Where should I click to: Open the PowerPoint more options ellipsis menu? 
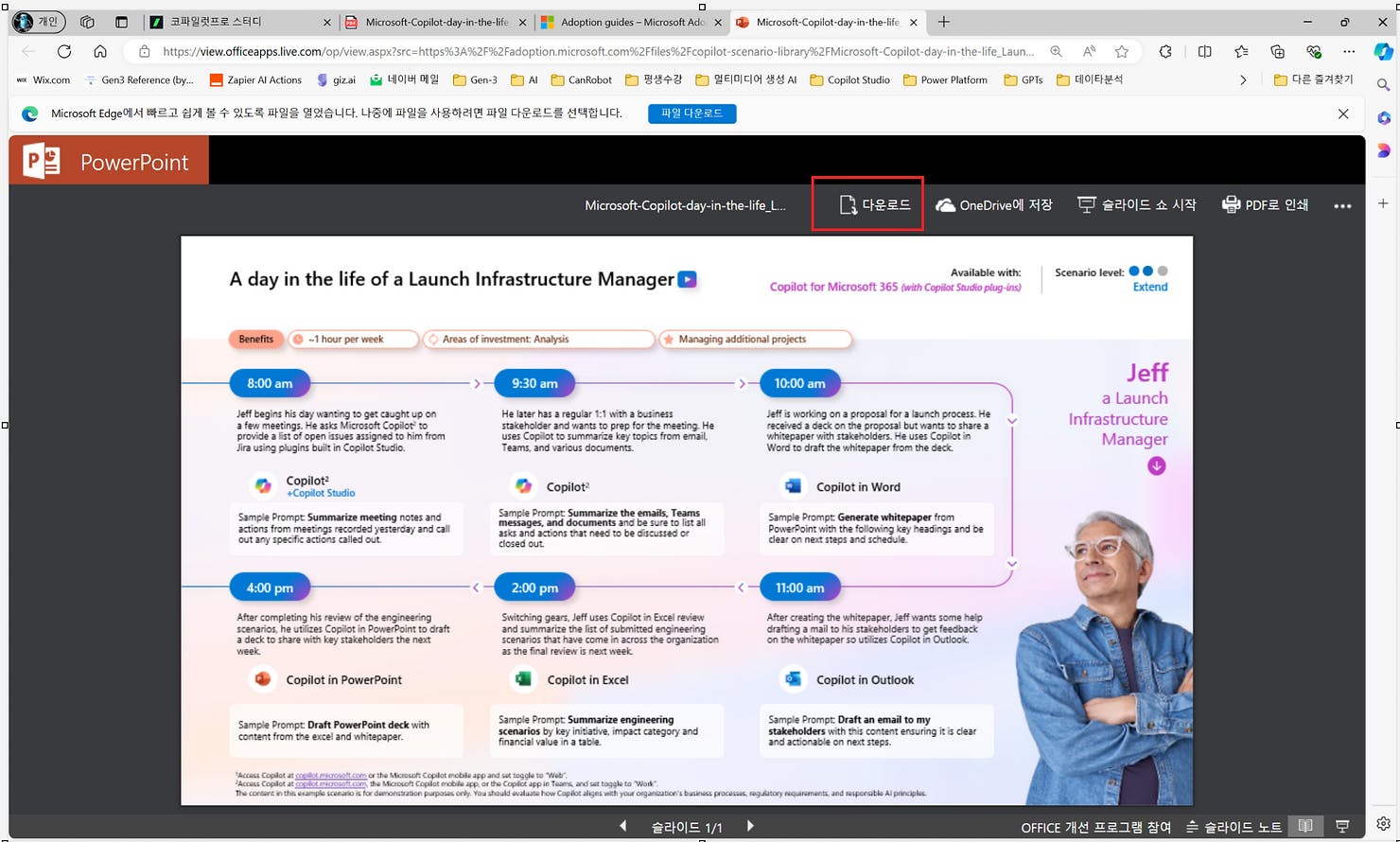1343,203
